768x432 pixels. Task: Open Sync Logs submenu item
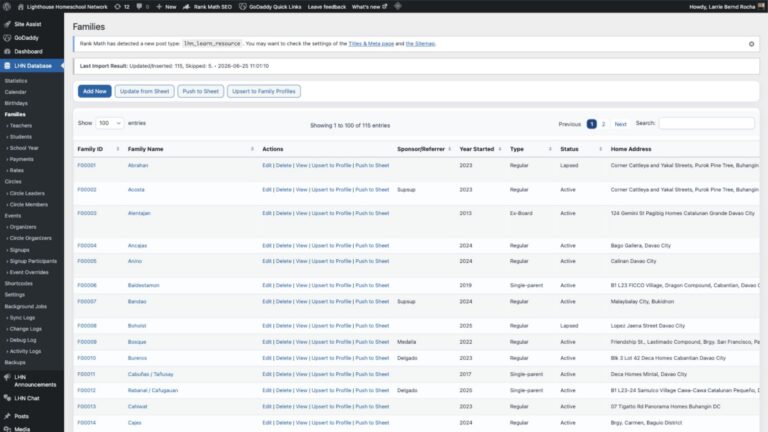22,318
